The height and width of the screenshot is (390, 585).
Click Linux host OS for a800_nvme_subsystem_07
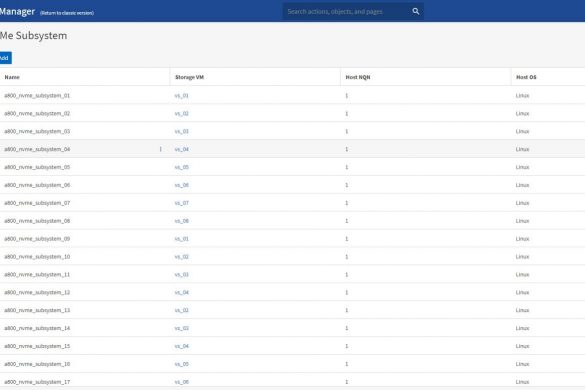coord(522,203)
